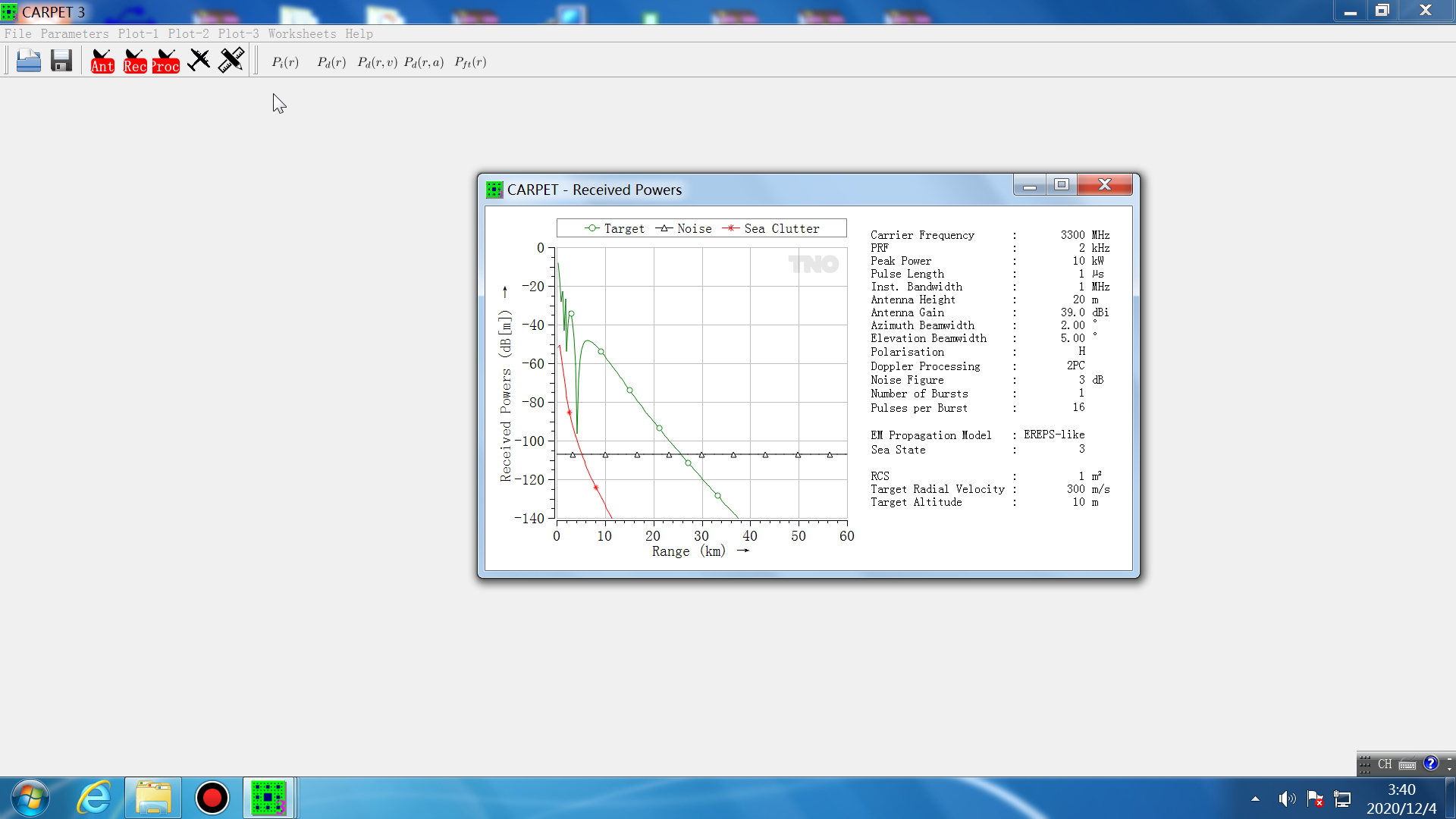The height and width of the screenshot is (819, 1456).
Task: Open the volume control in tray
Action: [1286, 799]
